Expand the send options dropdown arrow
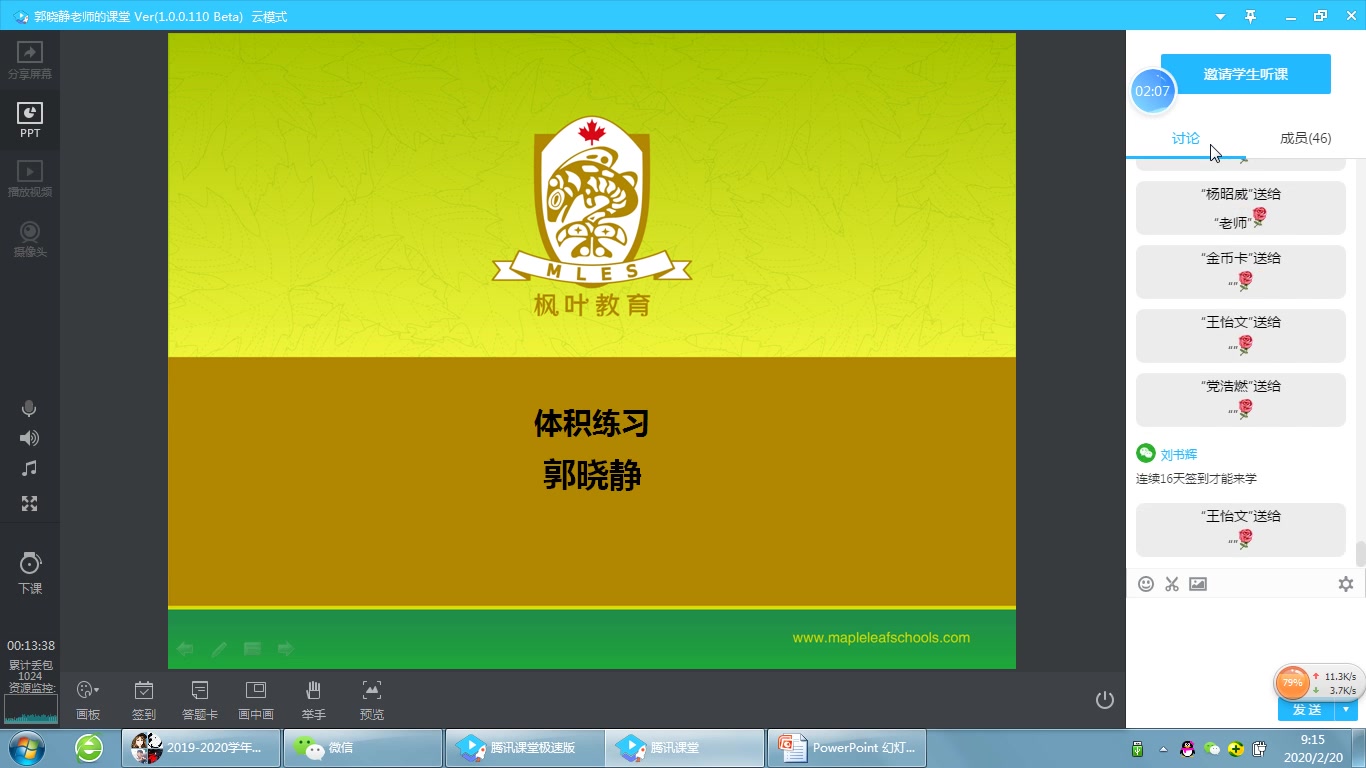This screenshot has width=1366, height=768. [x=1347, y=709]
